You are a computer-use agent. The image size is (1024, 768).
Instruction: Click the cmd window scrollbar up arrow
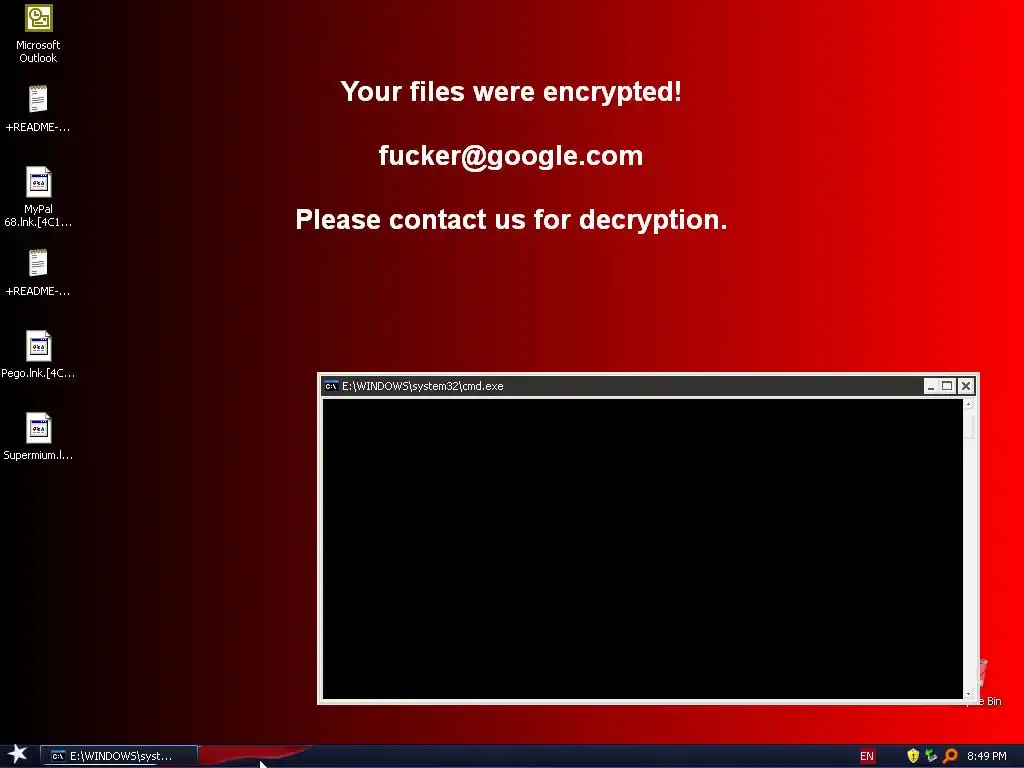pos(968,404)
